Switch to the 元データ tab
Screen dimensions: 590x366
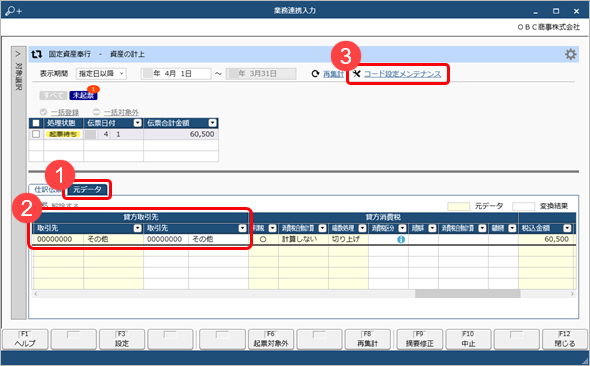[x=87, y=190]
